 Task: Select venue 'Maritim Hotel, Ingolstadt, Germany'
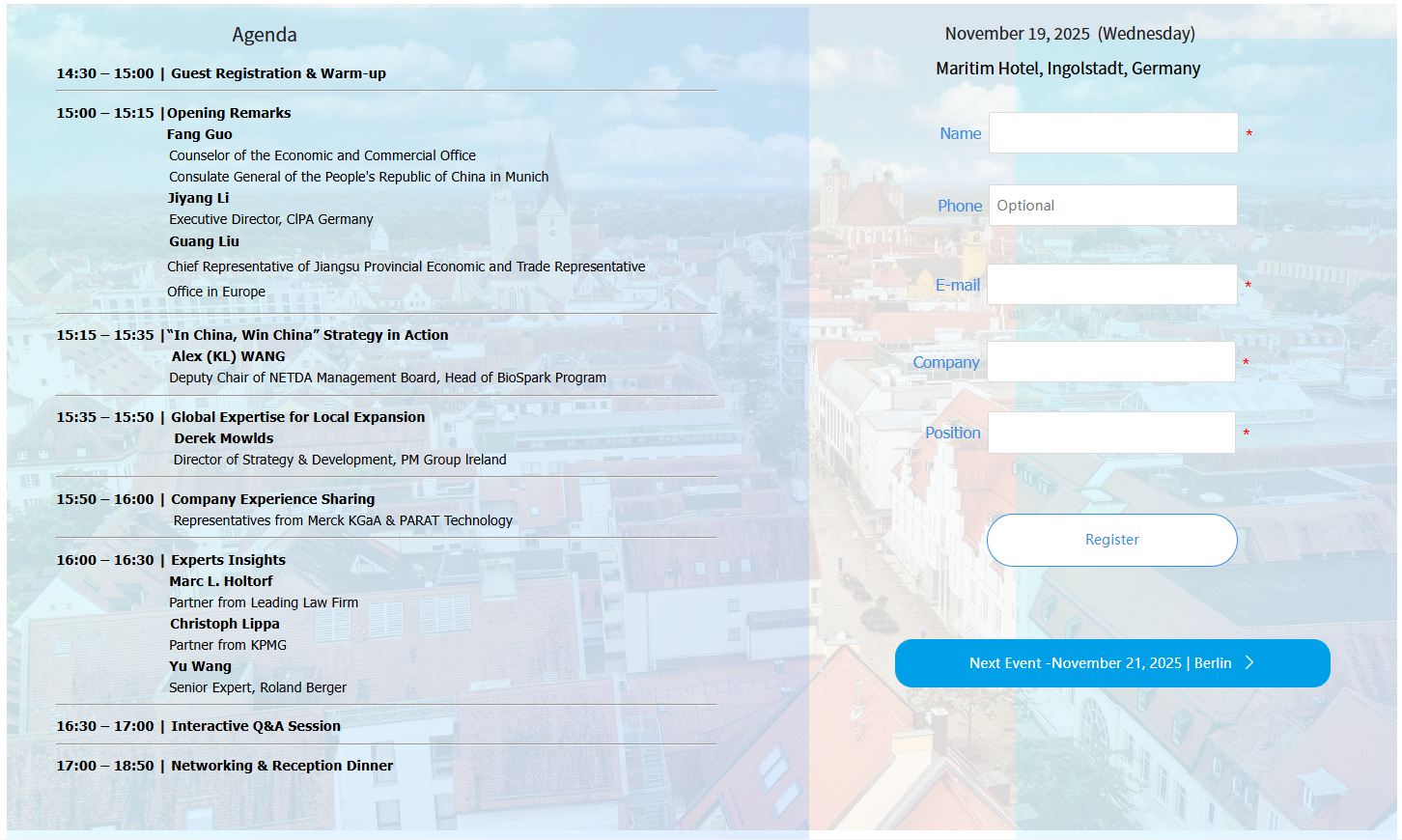point(1068,69)
